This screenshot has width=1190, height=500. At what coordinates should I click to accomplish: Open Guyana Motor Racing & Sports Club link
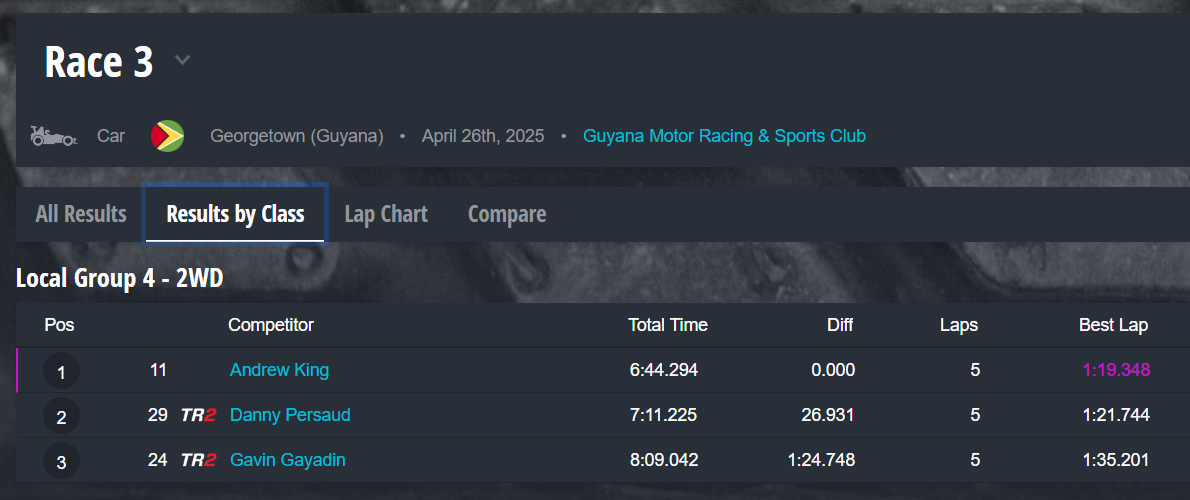click(x=724, y=136)
